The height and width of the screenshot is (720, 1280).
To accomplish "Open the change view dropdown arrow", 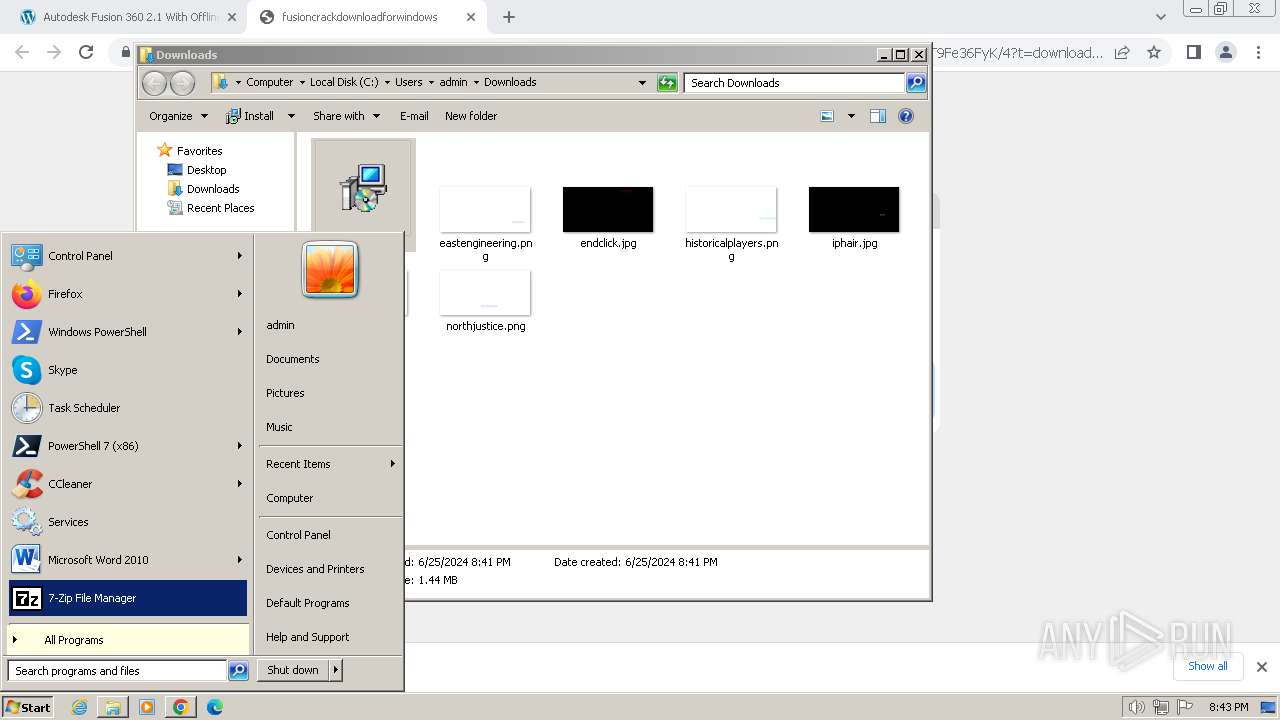I will [851, 116].
